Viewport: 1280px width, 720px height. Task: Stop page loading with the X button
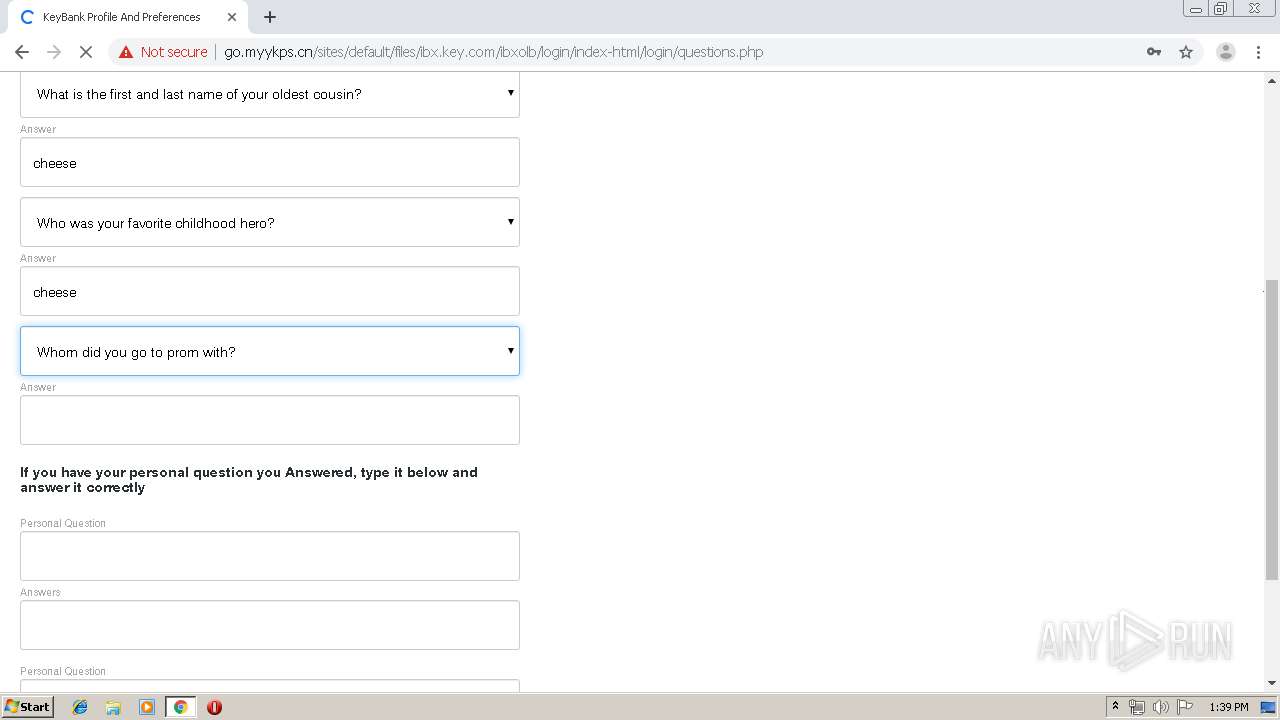(x=86, y=52)
